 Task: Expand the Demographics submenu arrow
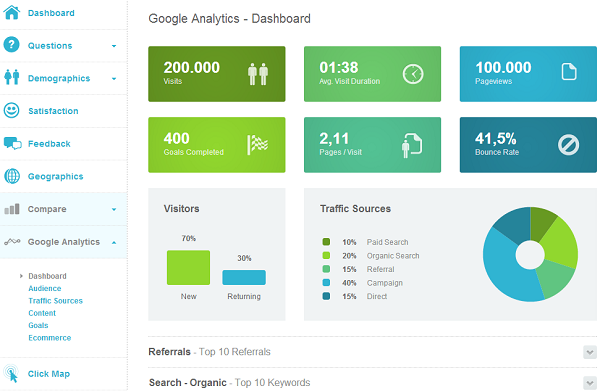pyautogui.click(x=114, y=79)
